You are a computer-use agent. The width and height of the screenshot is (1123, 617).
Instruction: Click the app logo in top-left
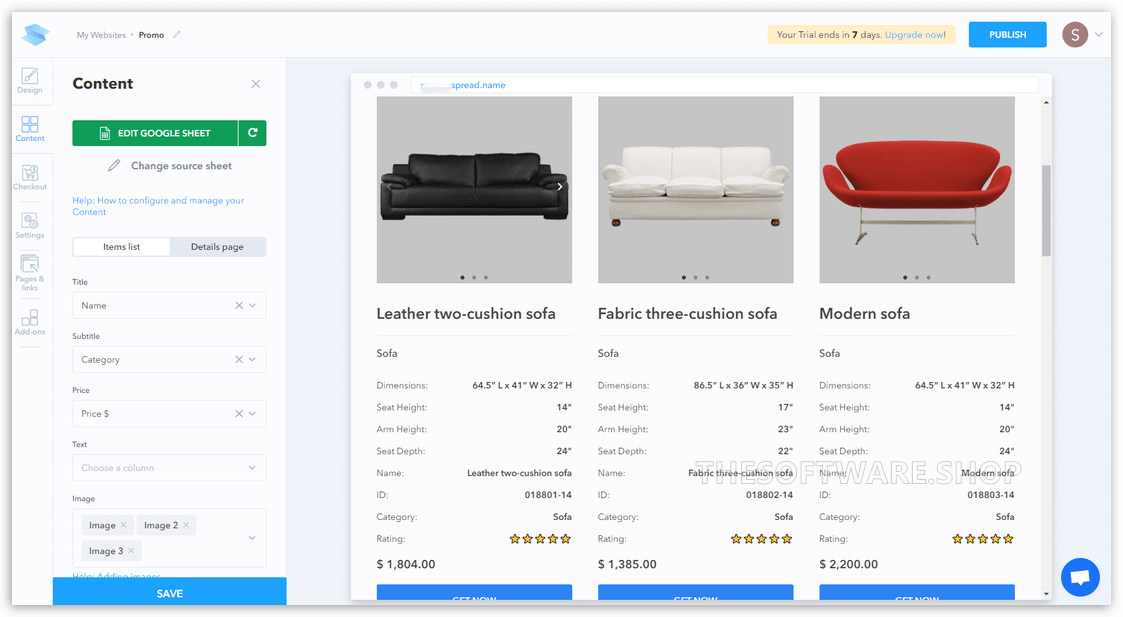pyautogui.click(x=35, y=34)
